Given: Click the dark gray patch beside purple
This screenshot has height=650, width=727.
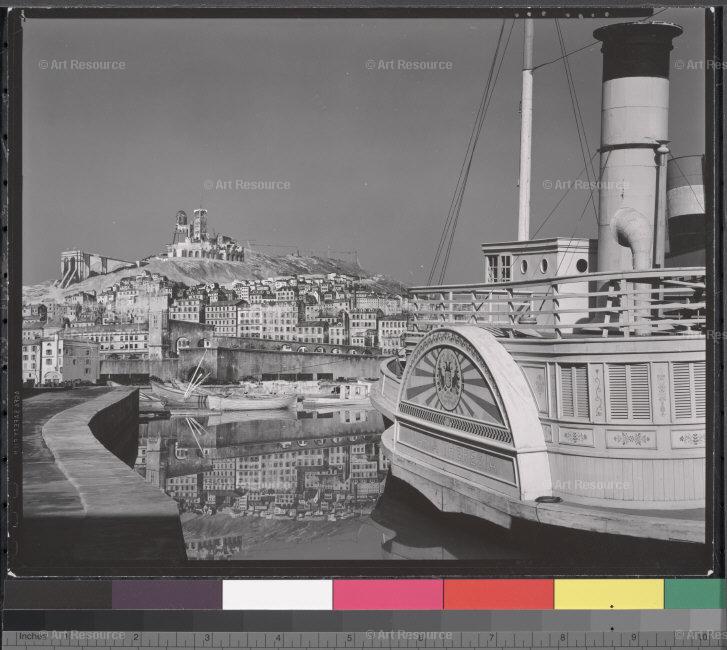Looking at the screenshot, I should [58, 594].
